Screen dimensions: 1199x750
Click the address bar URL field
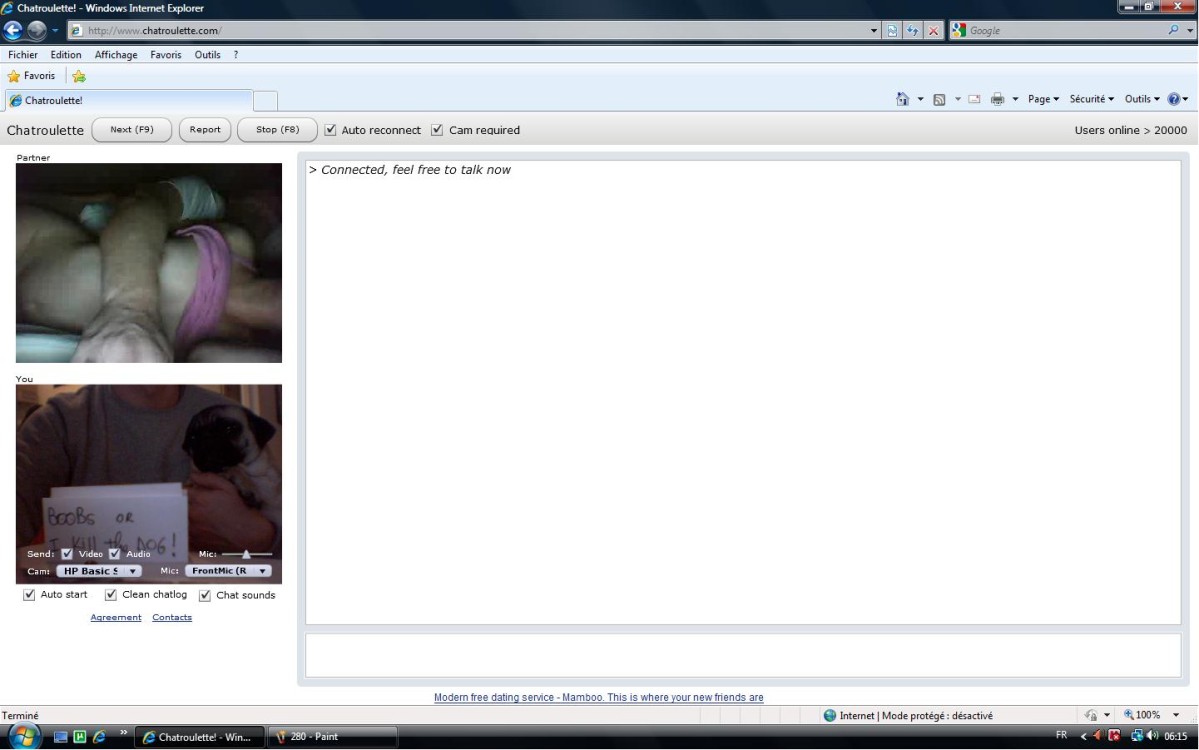click(474, 31)
